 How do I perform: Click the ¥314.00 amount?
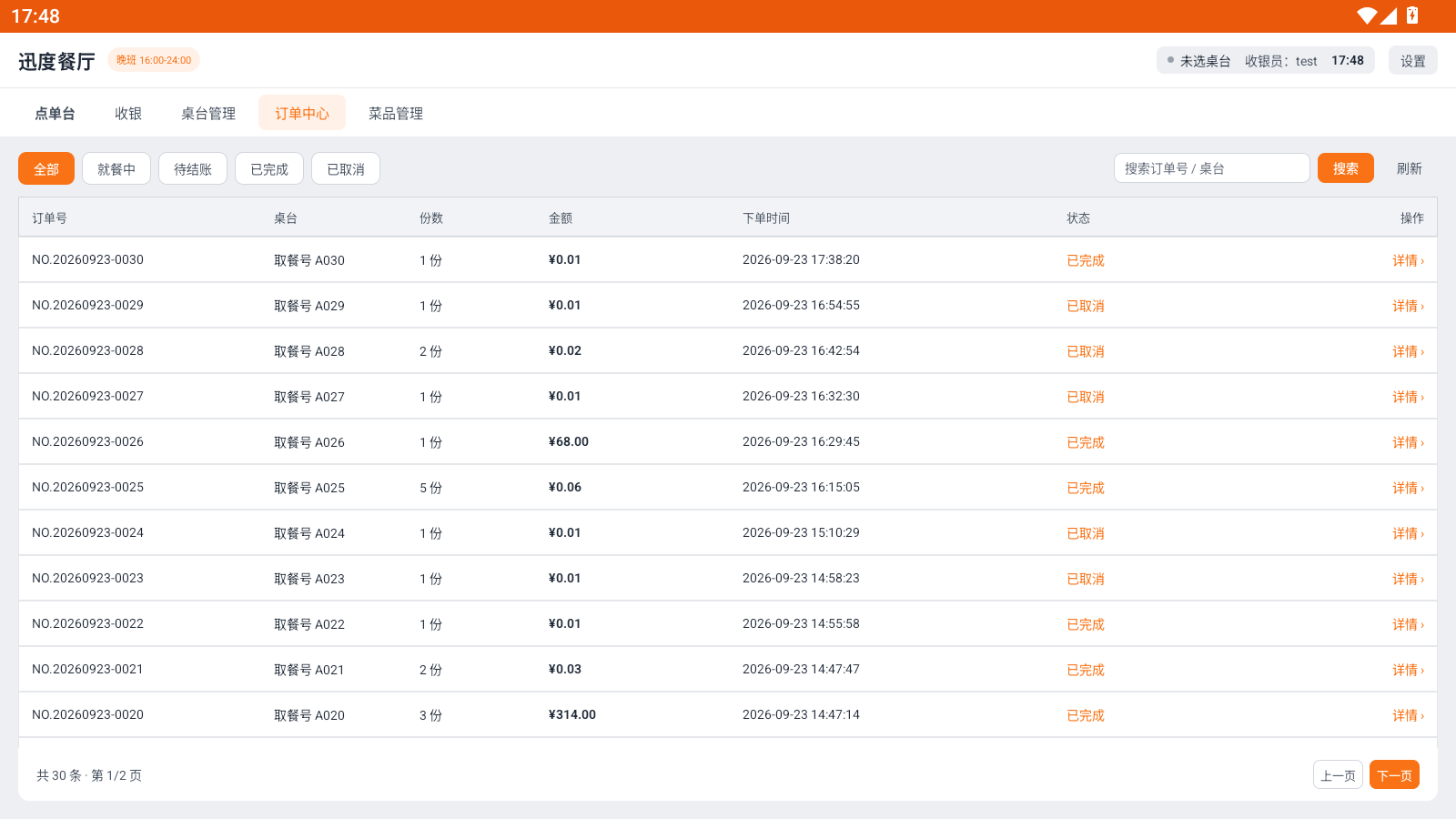[x=572, y=714]
